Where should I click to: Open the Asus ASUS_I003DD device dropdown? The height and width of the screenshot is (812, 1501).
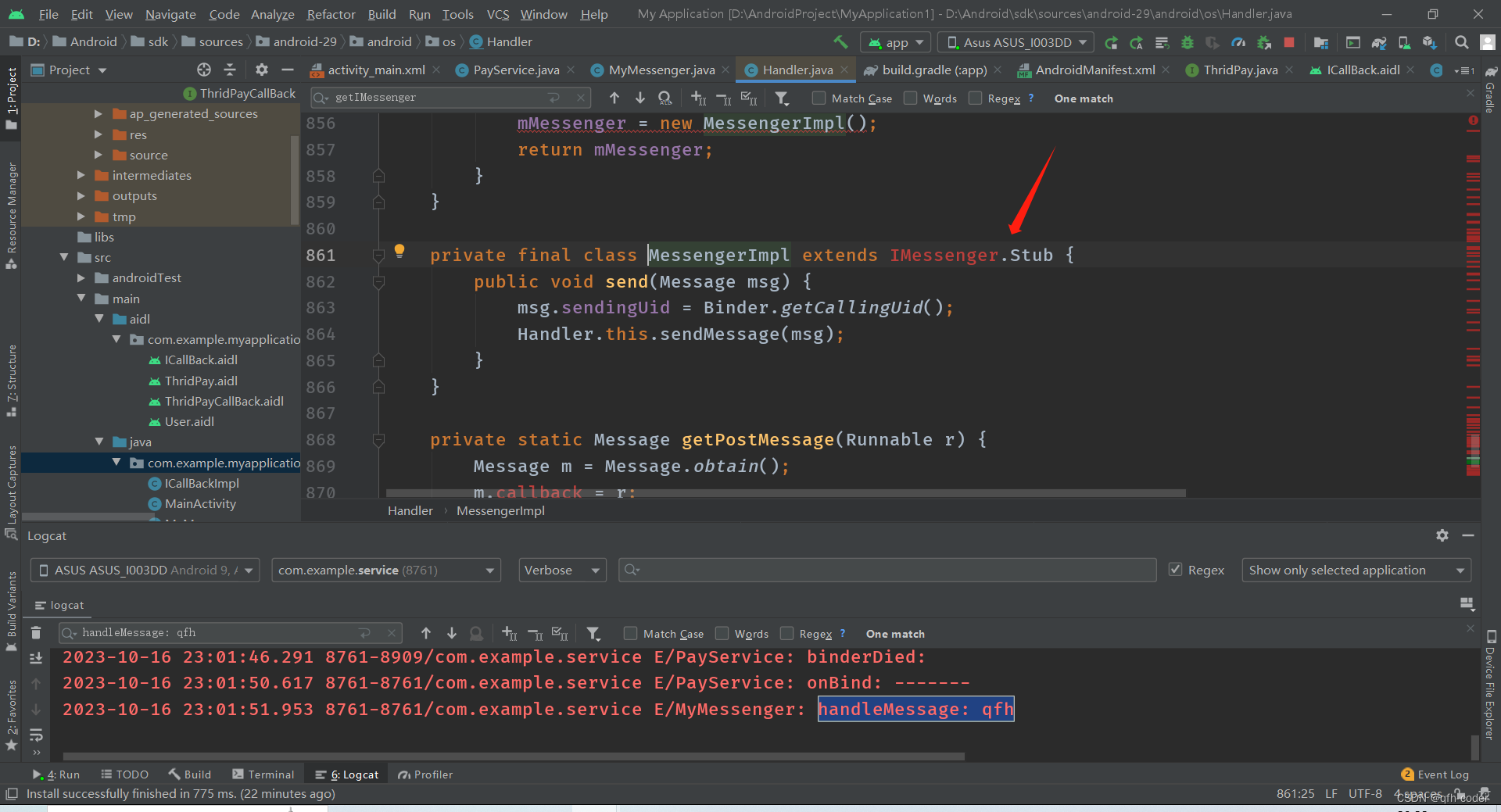click(1016, 42)
